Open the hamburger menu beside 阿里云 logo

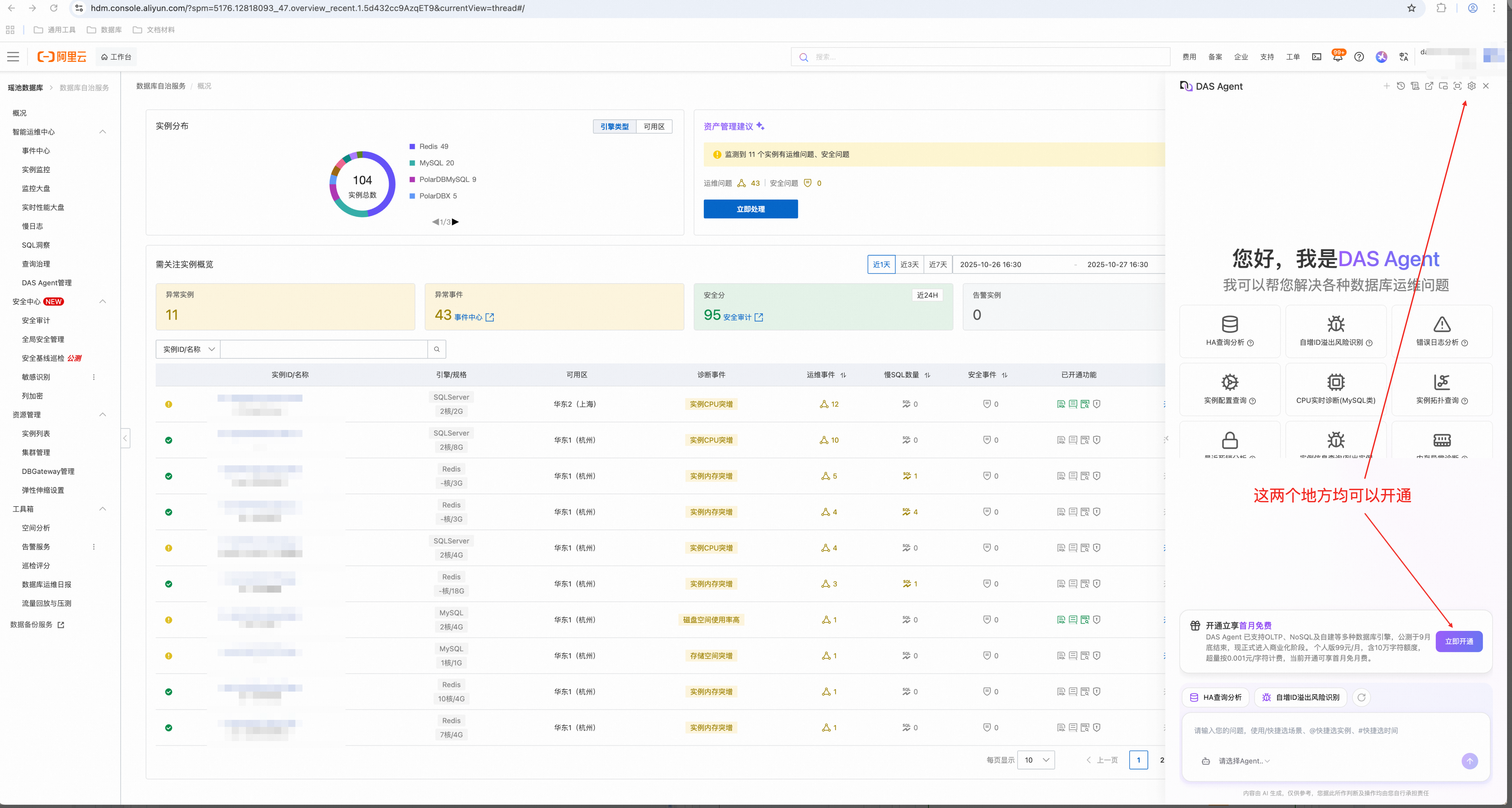(x=13, y=57)
